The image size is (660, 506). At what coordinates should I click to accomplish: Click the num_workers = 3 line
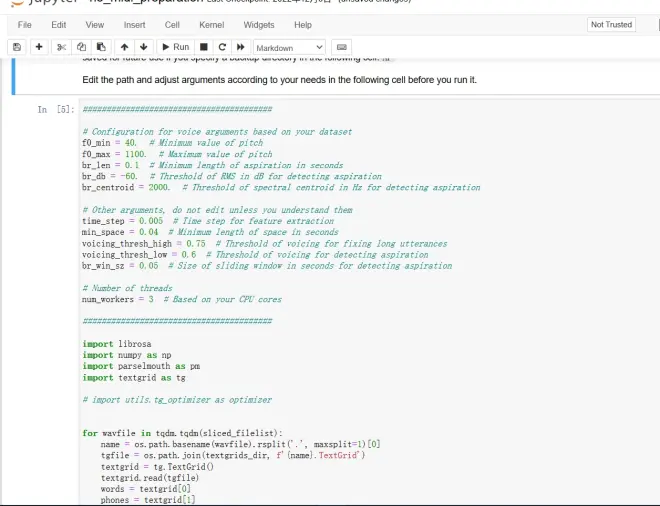point(182,299)
